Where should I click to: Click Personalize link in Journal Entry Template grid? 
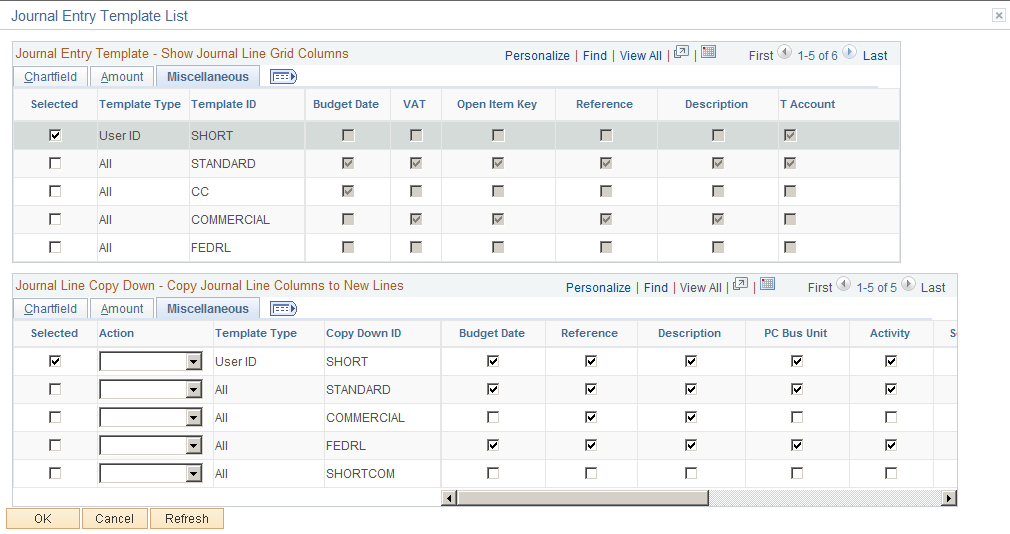pyautogui.click(x=537, y=56)
